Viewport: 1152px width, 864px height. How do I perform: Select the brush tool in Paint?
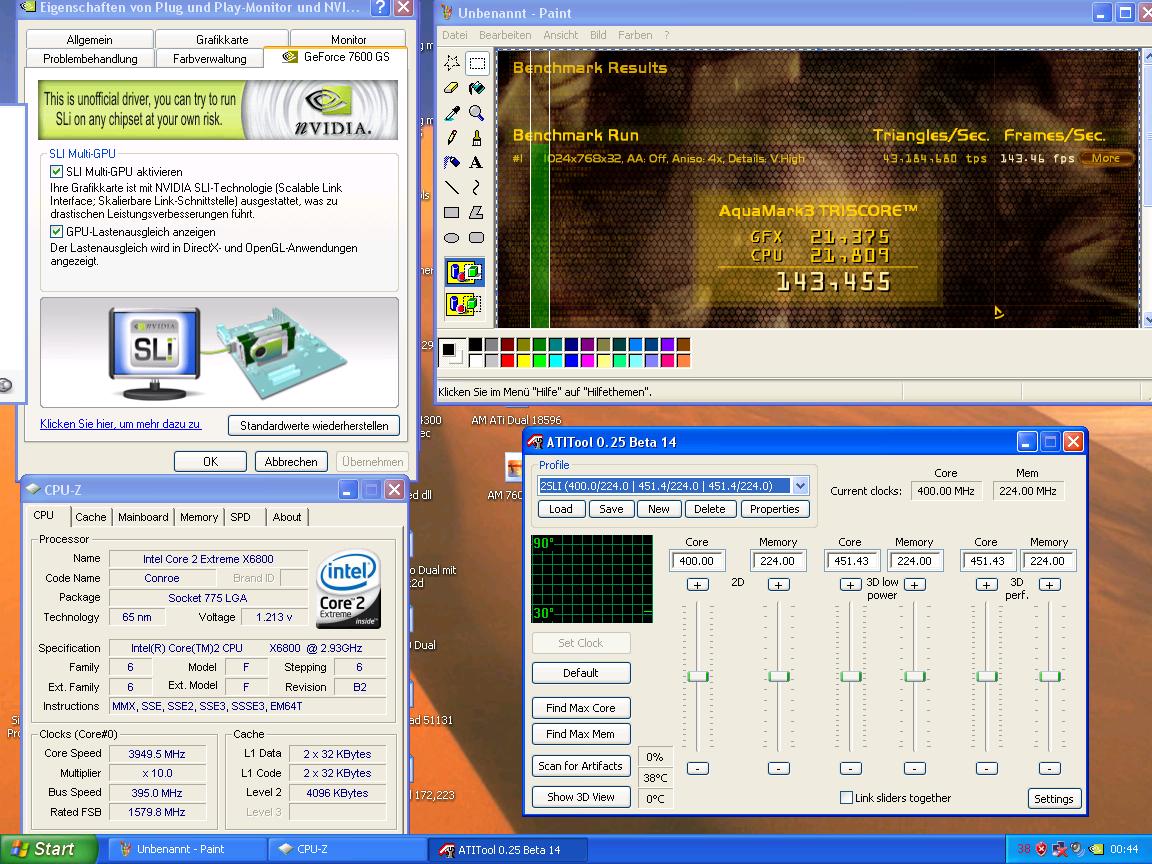(x=477, y=138)
